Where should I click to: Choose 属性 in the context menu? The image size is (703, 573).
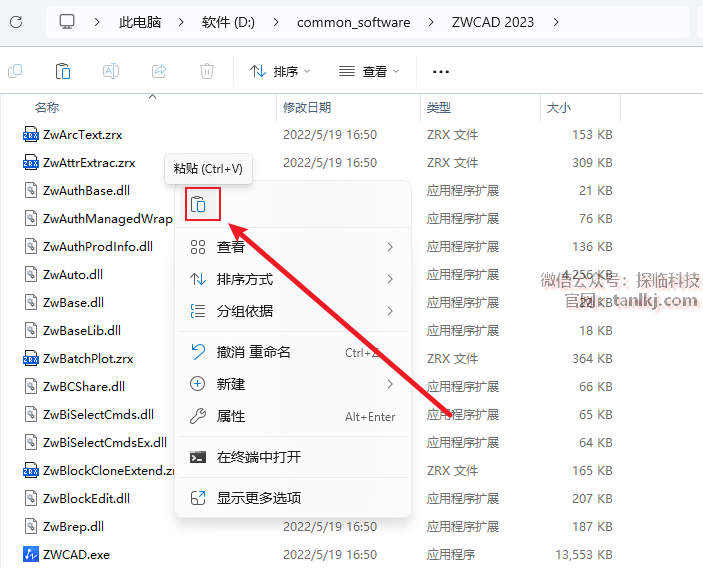(293, 417)
